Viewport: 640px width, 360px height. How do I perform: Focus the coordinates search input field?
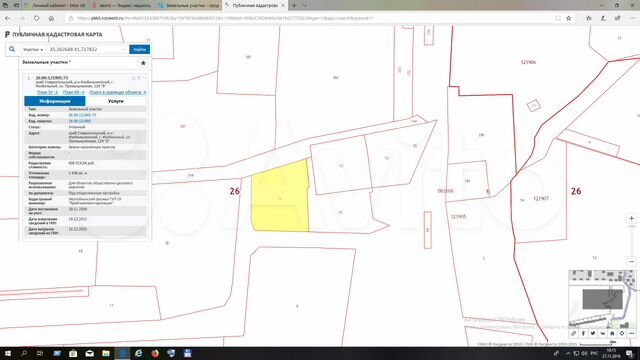tap(87, 49)
